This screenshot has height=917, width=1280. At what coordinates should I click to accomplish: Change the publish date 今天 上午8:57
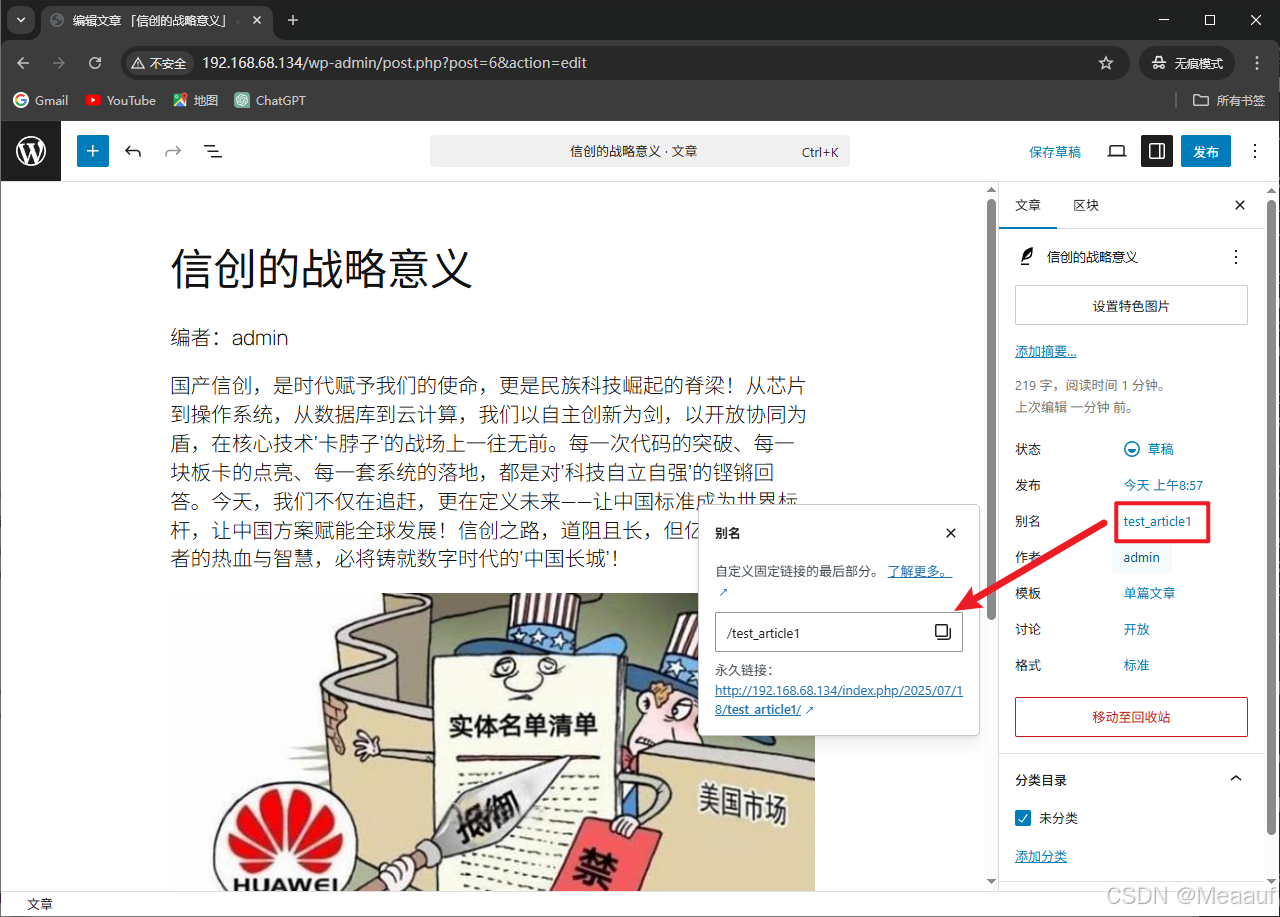point(1163,485)
